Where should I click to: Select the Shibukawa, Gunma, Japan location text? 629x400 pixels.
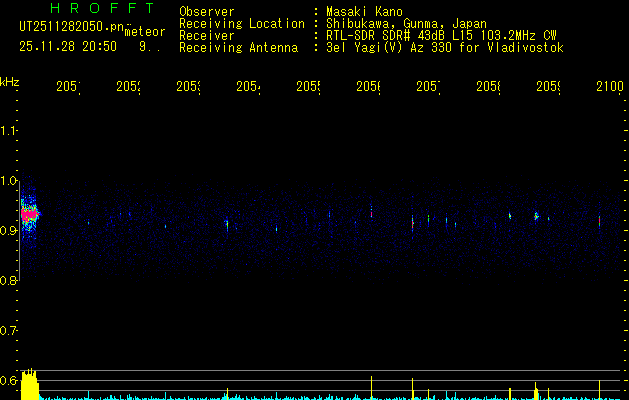(x=406, y=24)
